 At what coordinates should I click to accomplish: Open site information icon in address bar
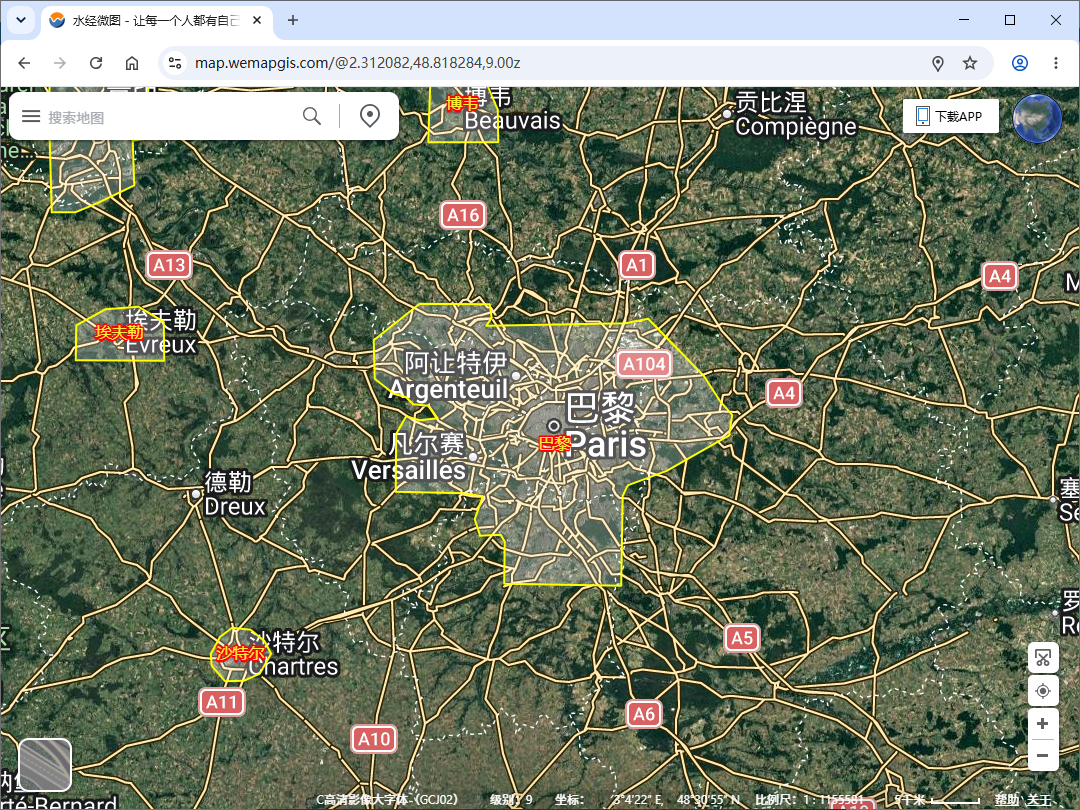tap(175, 63)
